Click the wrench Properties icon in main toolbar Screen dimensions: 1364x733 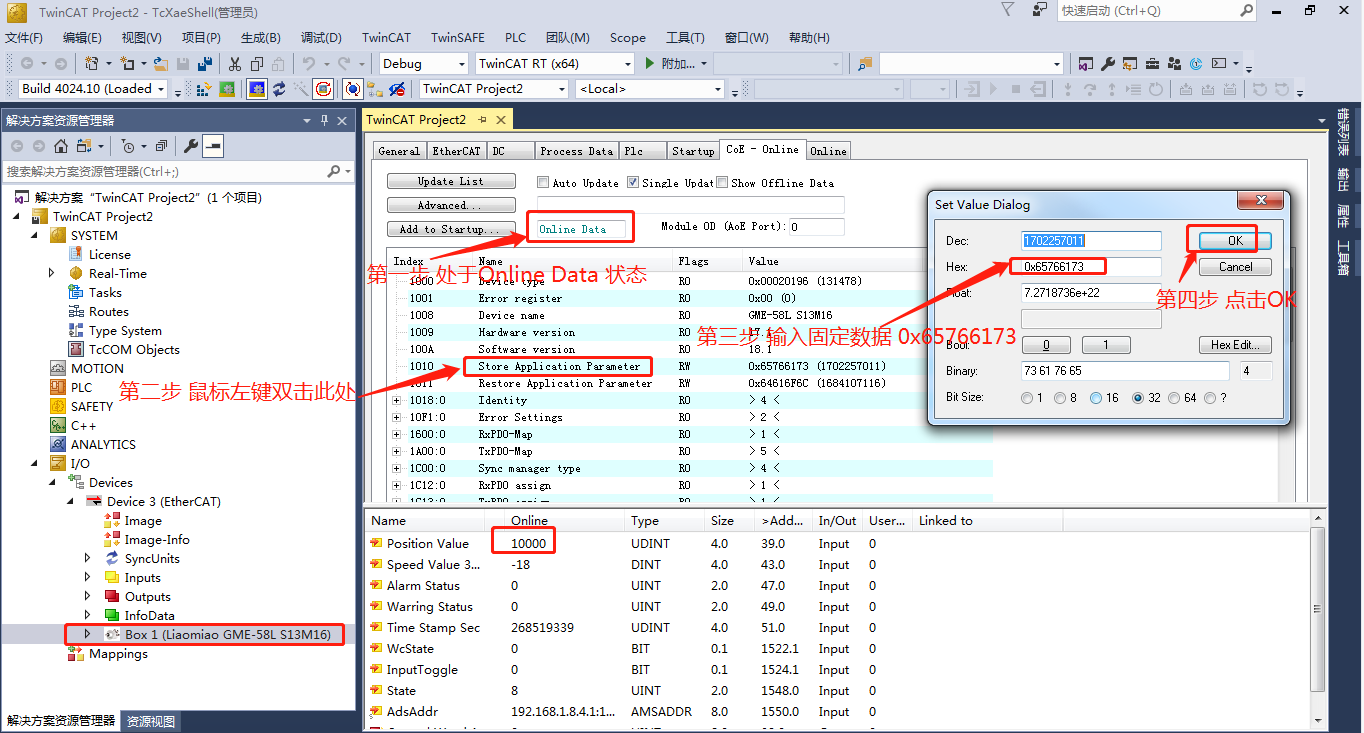click(x=1107, y=64)
